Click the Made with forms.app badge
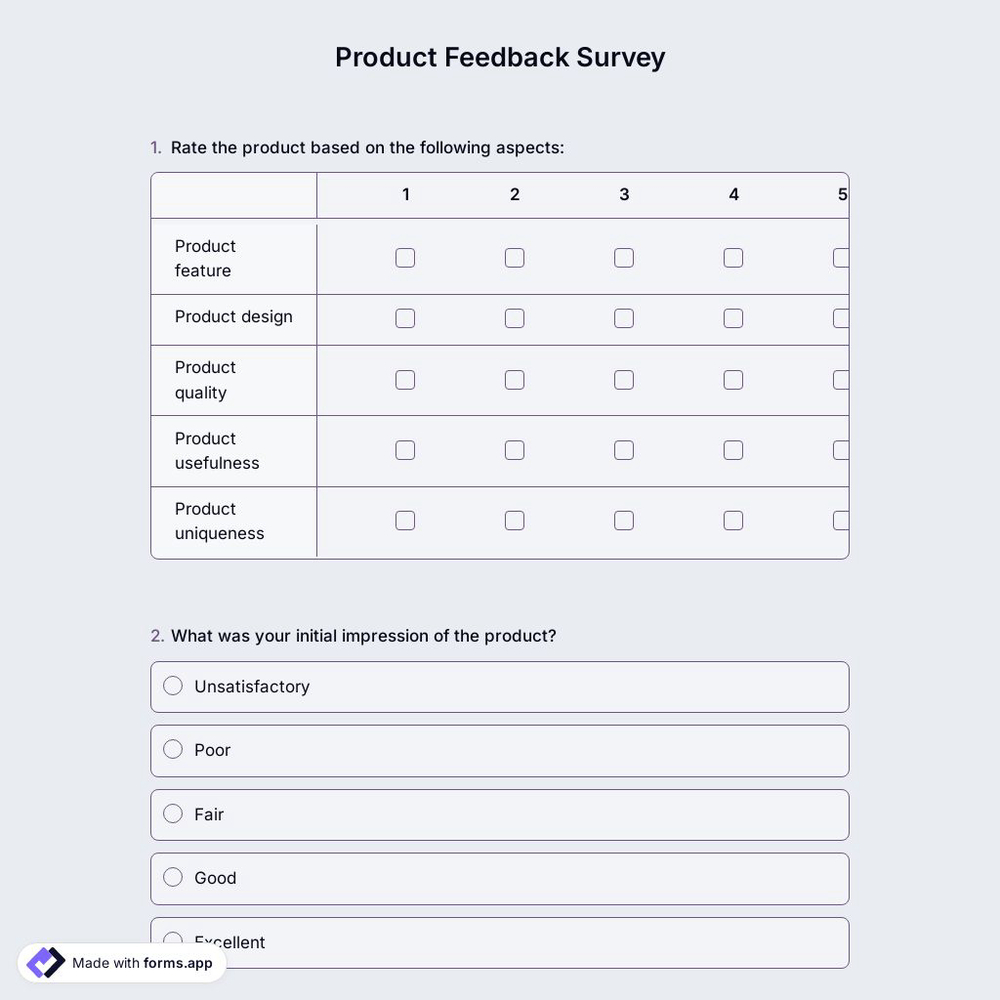 click(120, 963)
